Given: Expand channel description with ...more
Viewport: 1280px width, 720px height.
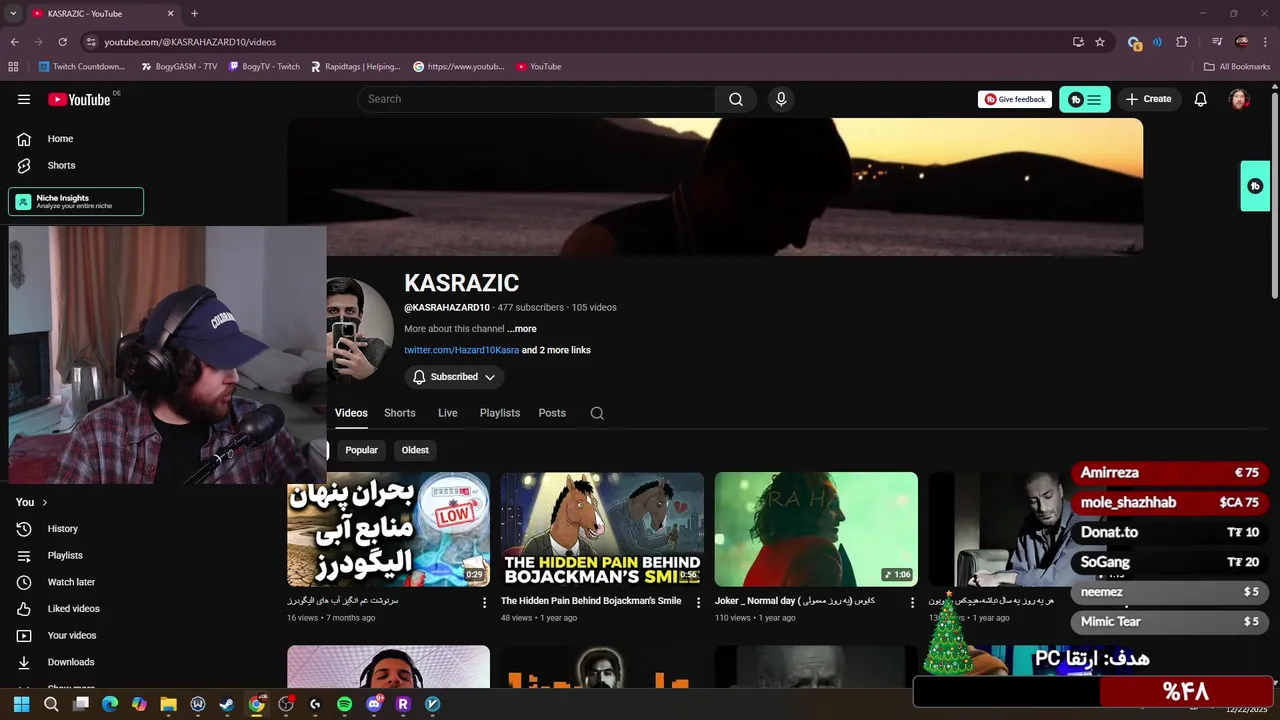Looking at the screenshot, I should [521, 329].
